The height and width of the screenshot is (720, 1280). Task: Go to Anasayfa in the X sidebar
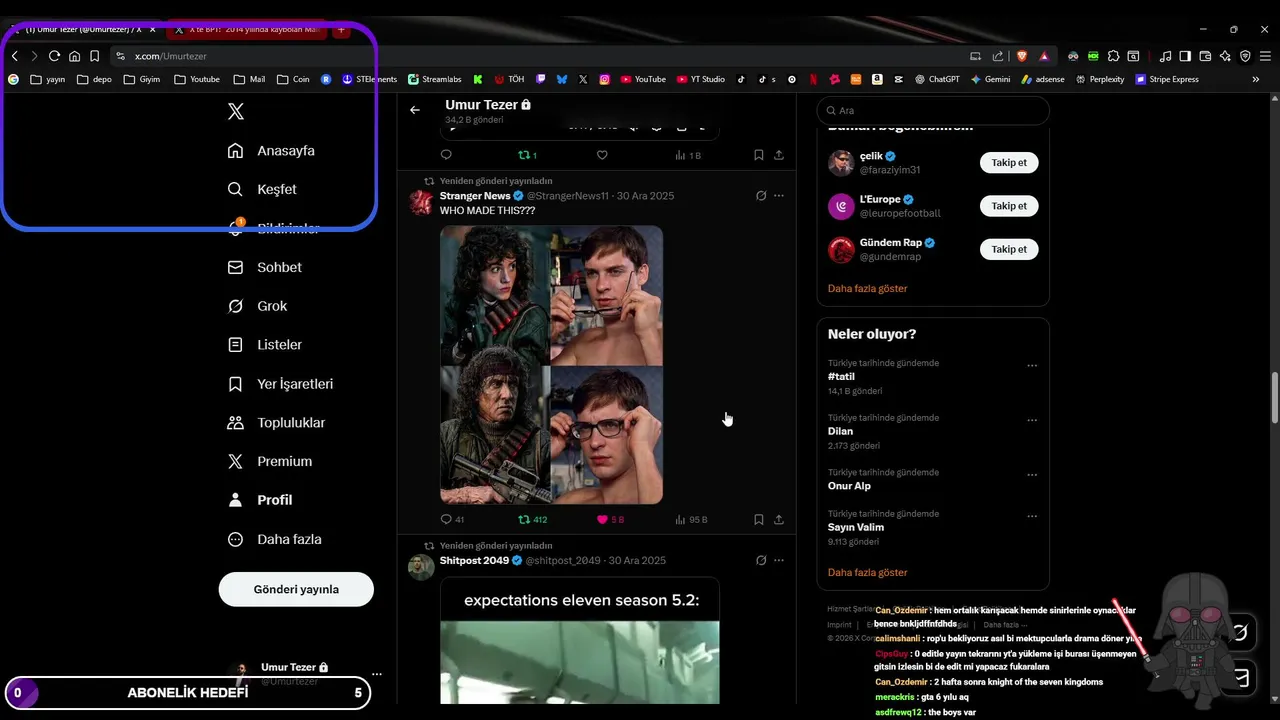tap(271, 151)
